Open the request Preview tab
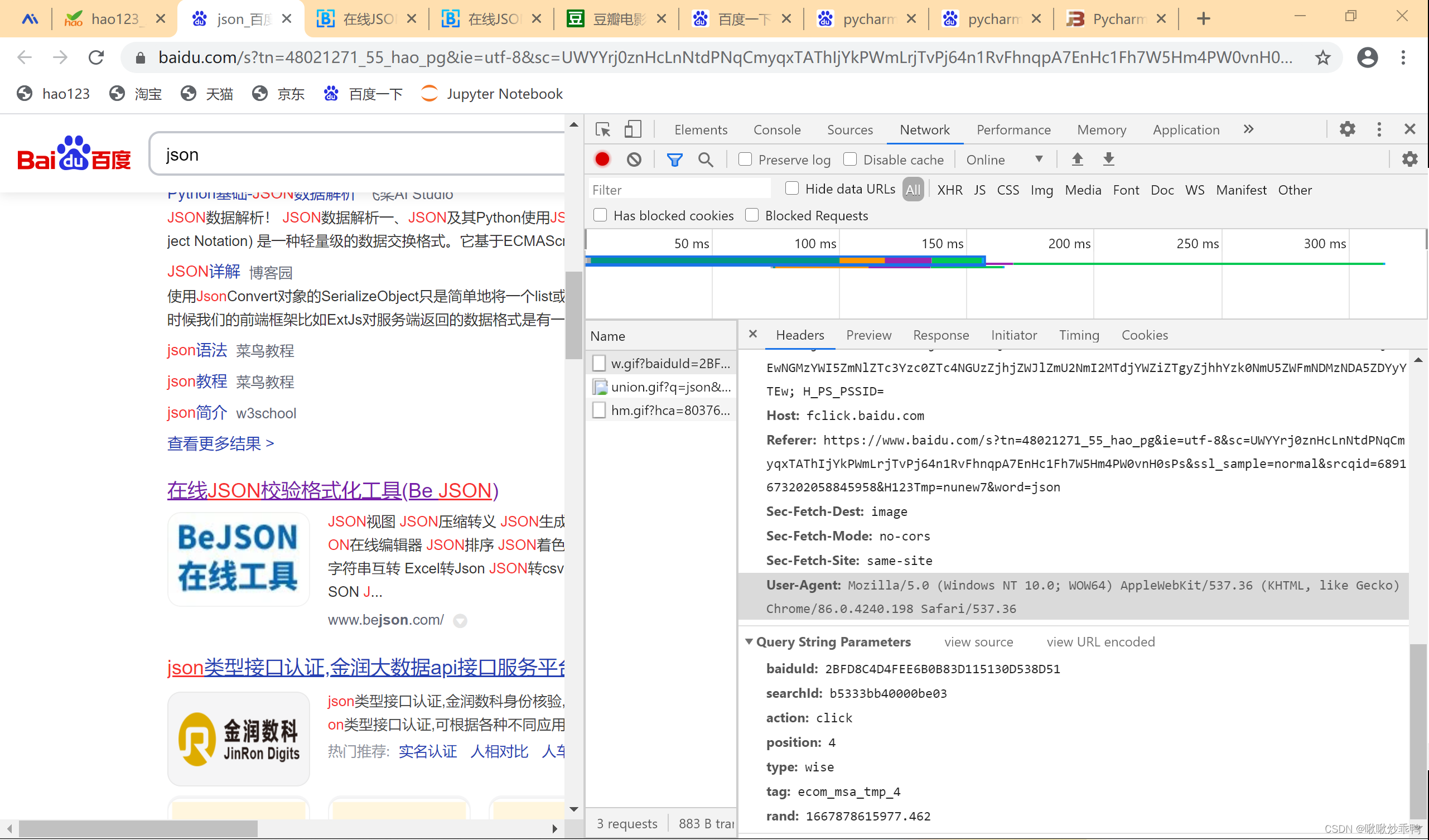The image size is (1429, 840). click(x=869, y=335)
